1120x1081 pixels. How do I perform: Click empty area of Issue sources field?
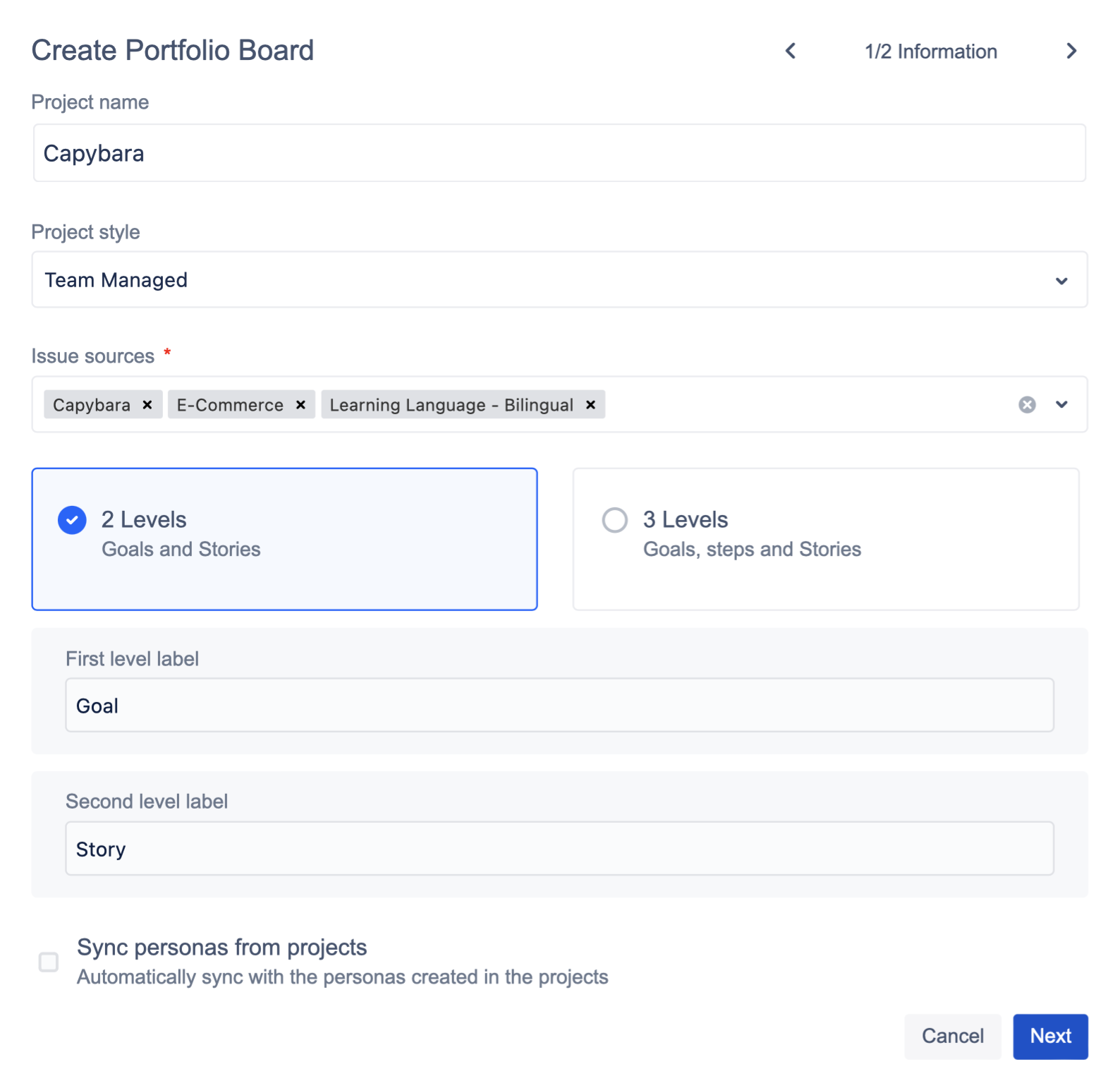point(804,404)
